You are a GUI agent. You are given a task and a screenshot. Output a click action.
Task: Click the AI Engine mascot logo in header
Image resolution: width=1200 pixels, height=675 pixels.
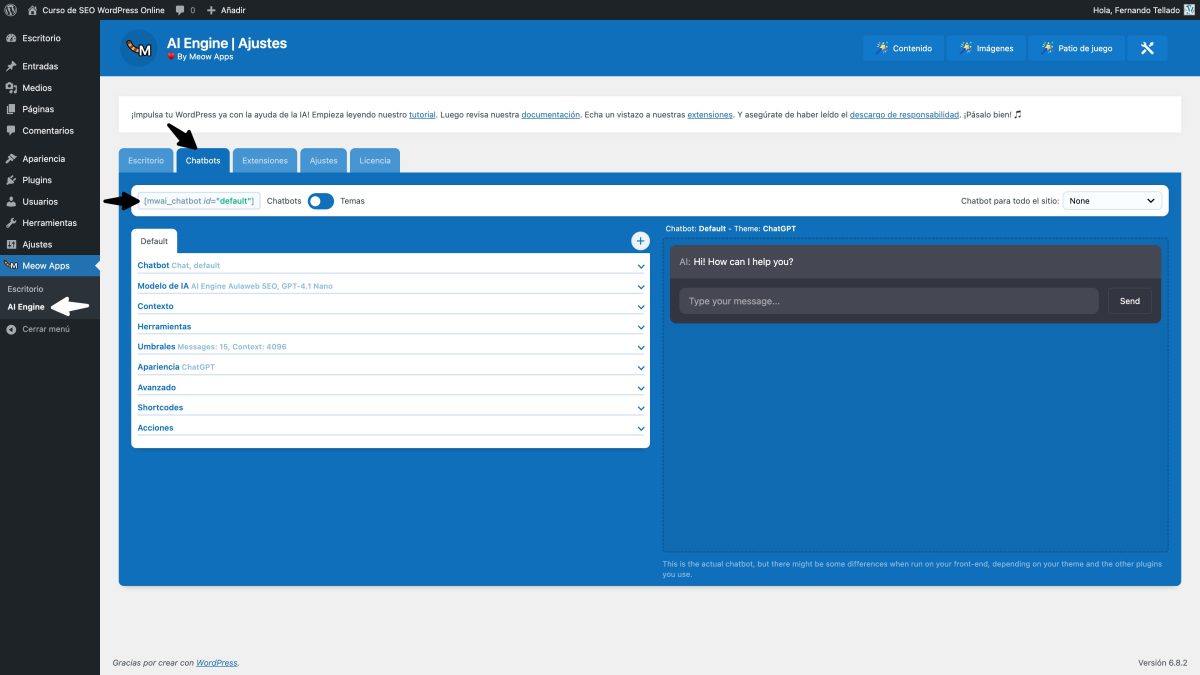coord(139,47)
